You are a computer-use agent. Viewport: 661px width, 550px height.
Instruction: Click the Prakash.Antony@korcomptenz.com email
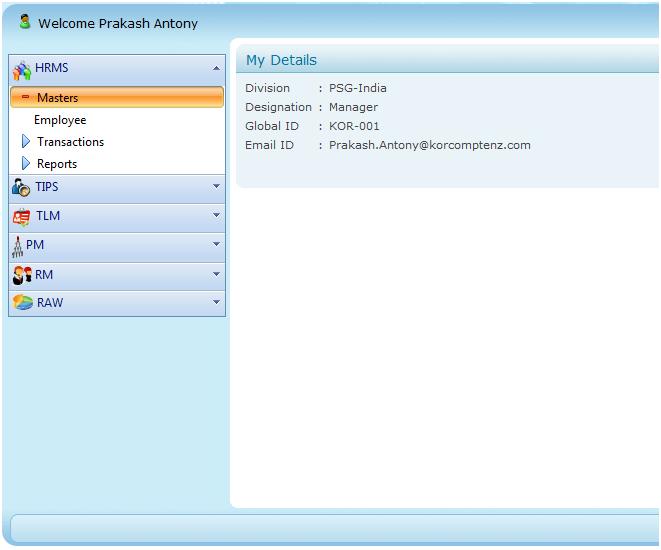430,145
